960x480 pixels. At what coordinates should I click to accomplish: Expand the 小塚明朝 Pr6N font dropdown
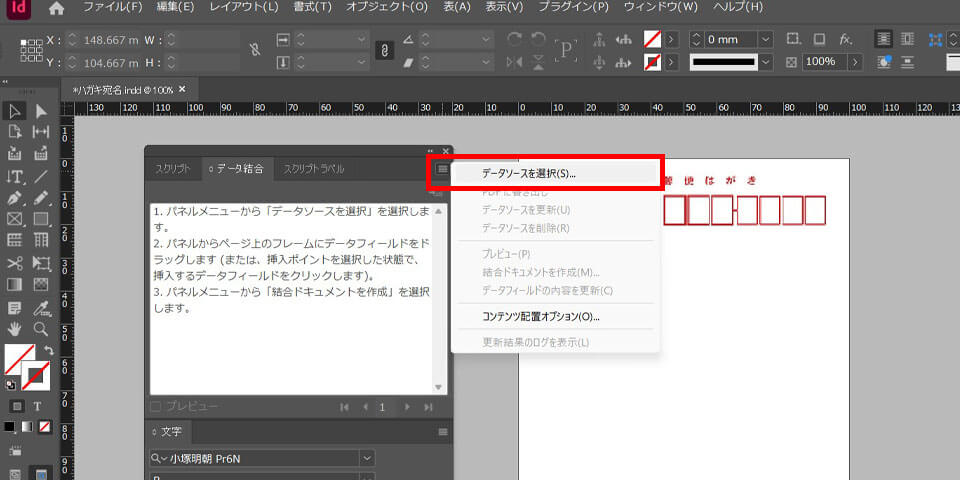click(368, 458)
